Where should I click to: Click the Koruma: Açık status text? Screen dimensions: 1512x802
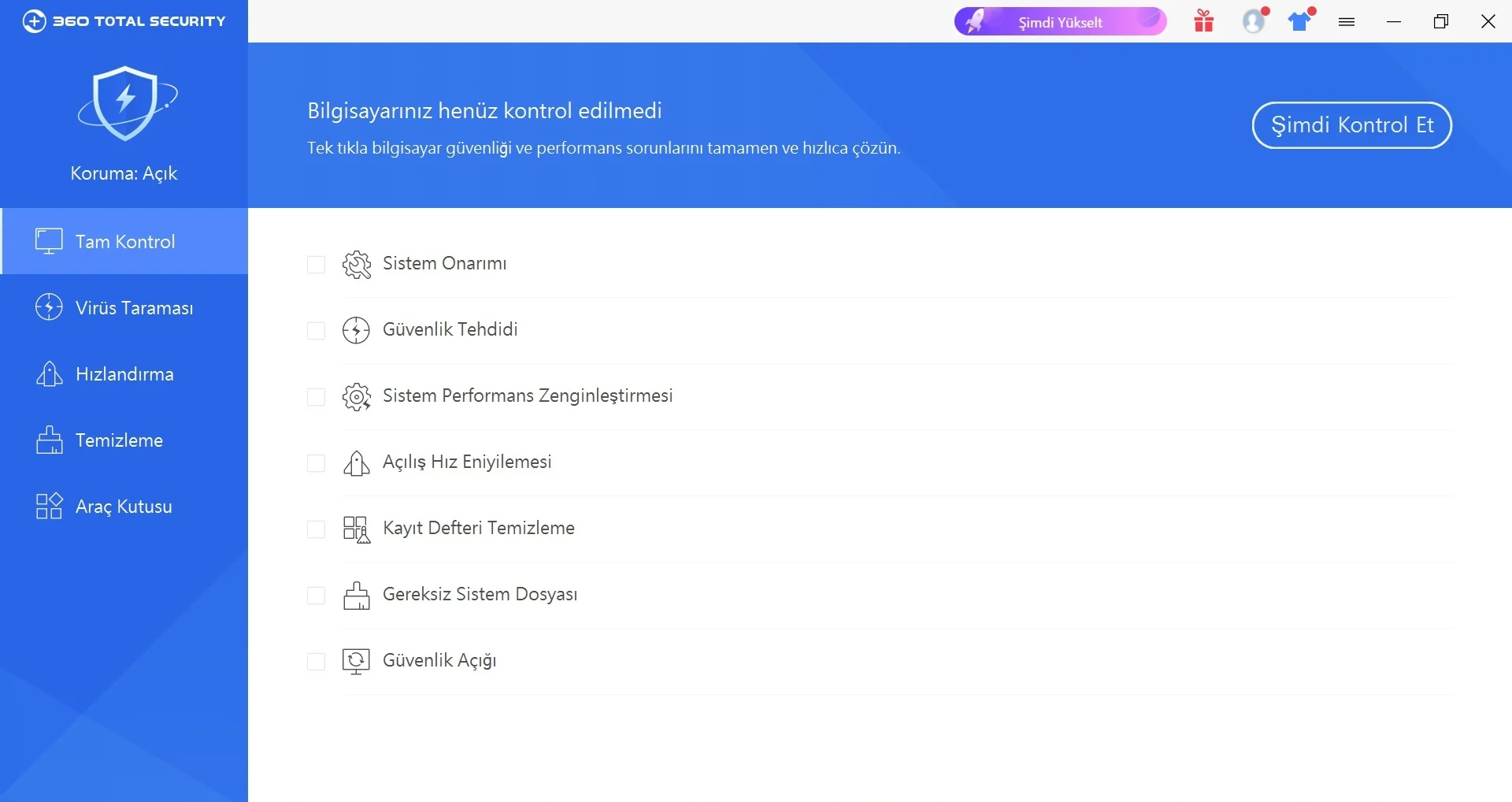(124, 173)
